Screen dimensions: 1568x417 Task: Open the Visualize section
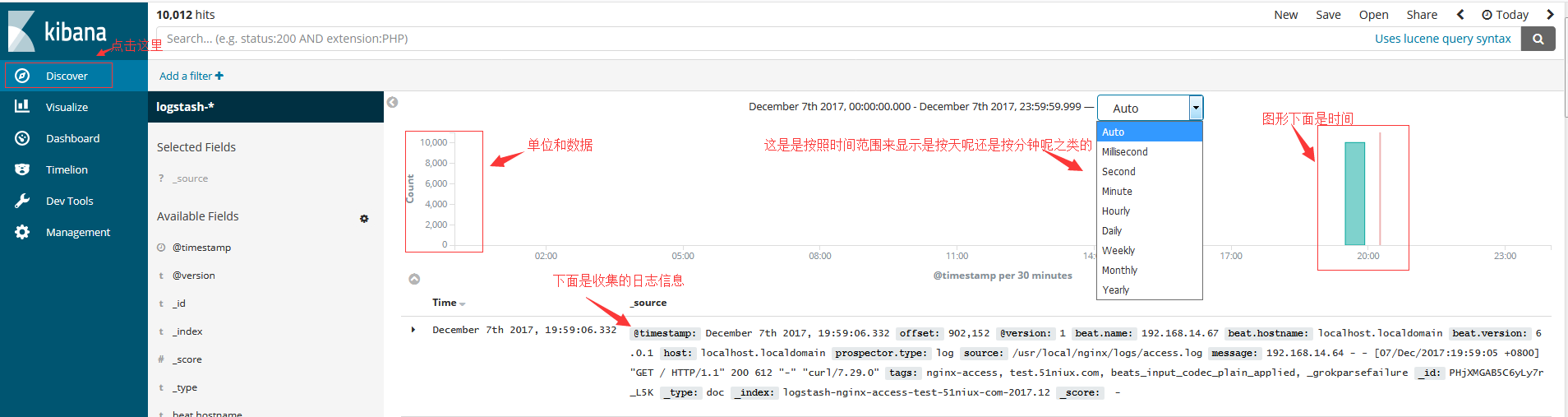pyautogui.click(x=67, y=107)
